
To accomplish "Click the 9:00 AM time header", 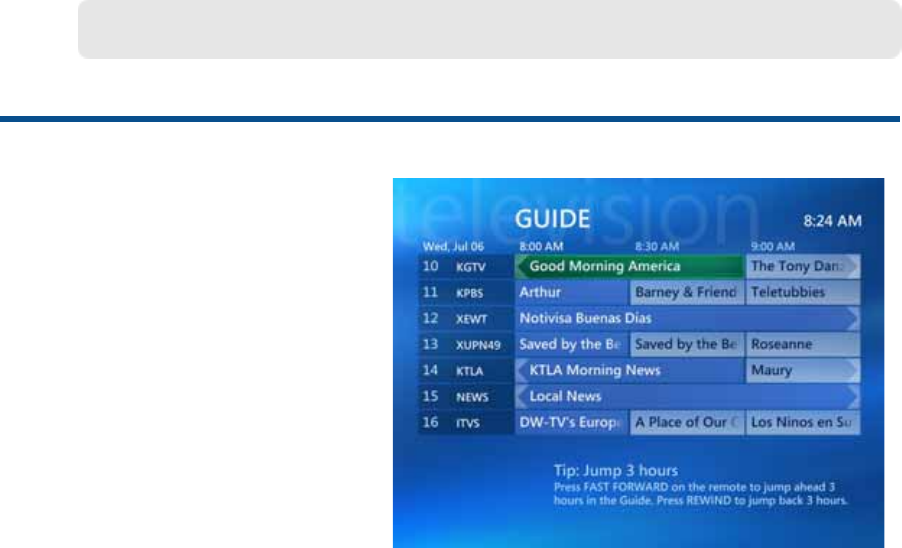I will 773,246.
